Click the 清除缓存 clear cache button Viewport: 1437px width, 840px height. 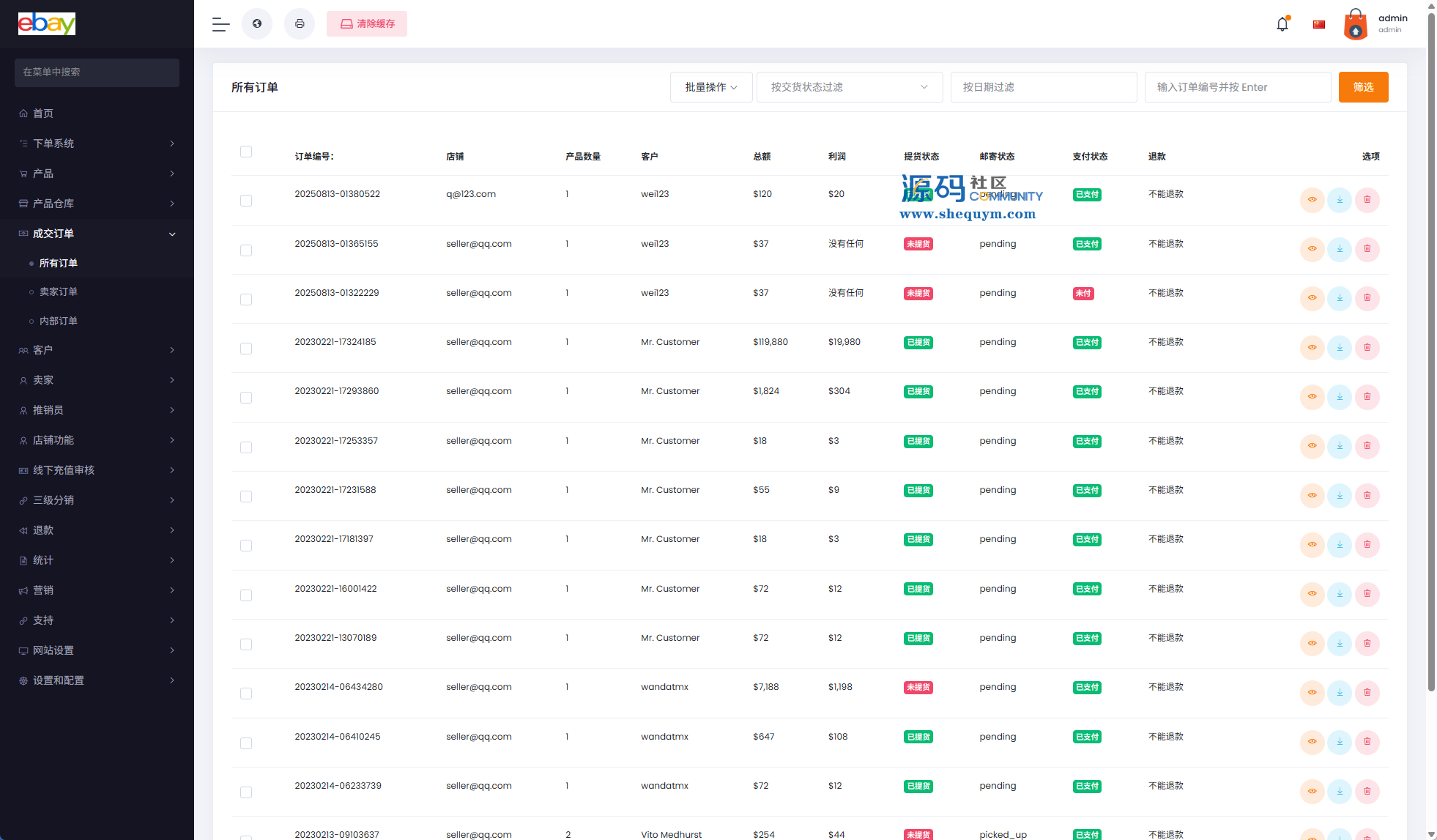tap(367, 24)
